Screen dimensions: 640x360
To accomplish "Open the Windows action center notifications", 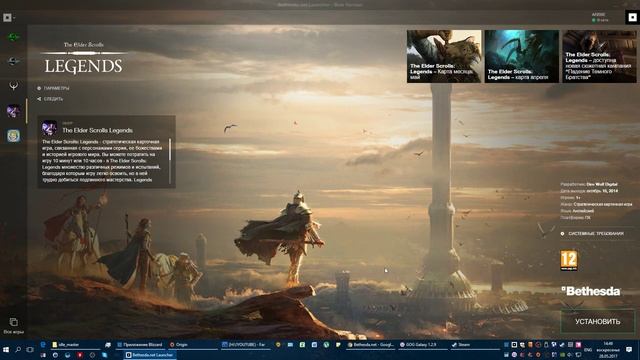I will [629, 350].
